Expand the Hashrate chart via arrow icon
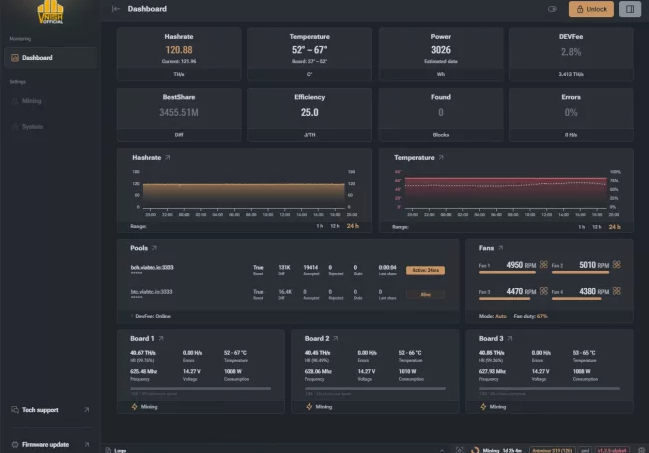649x453 pixels. coord(168,157)
